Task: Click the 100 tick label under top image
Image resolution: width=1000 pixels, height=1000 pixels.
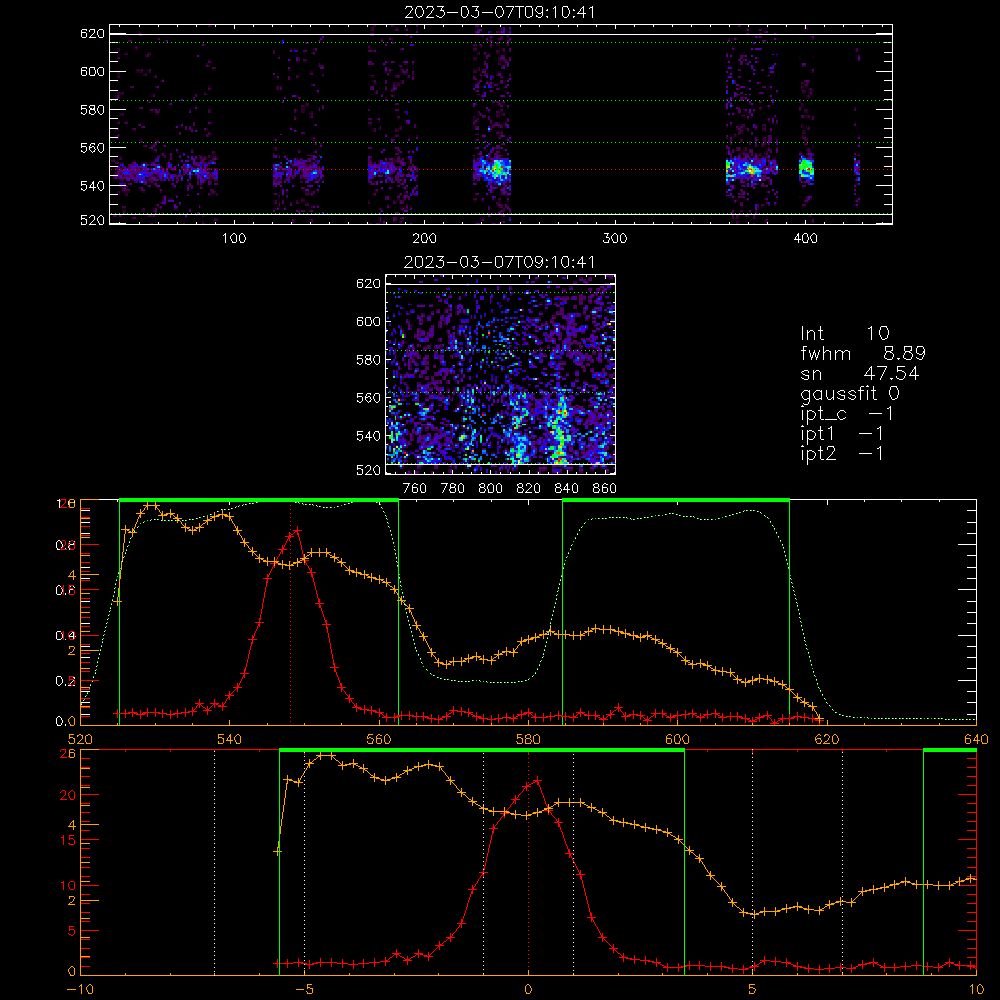Action: (x=234, y=239)
